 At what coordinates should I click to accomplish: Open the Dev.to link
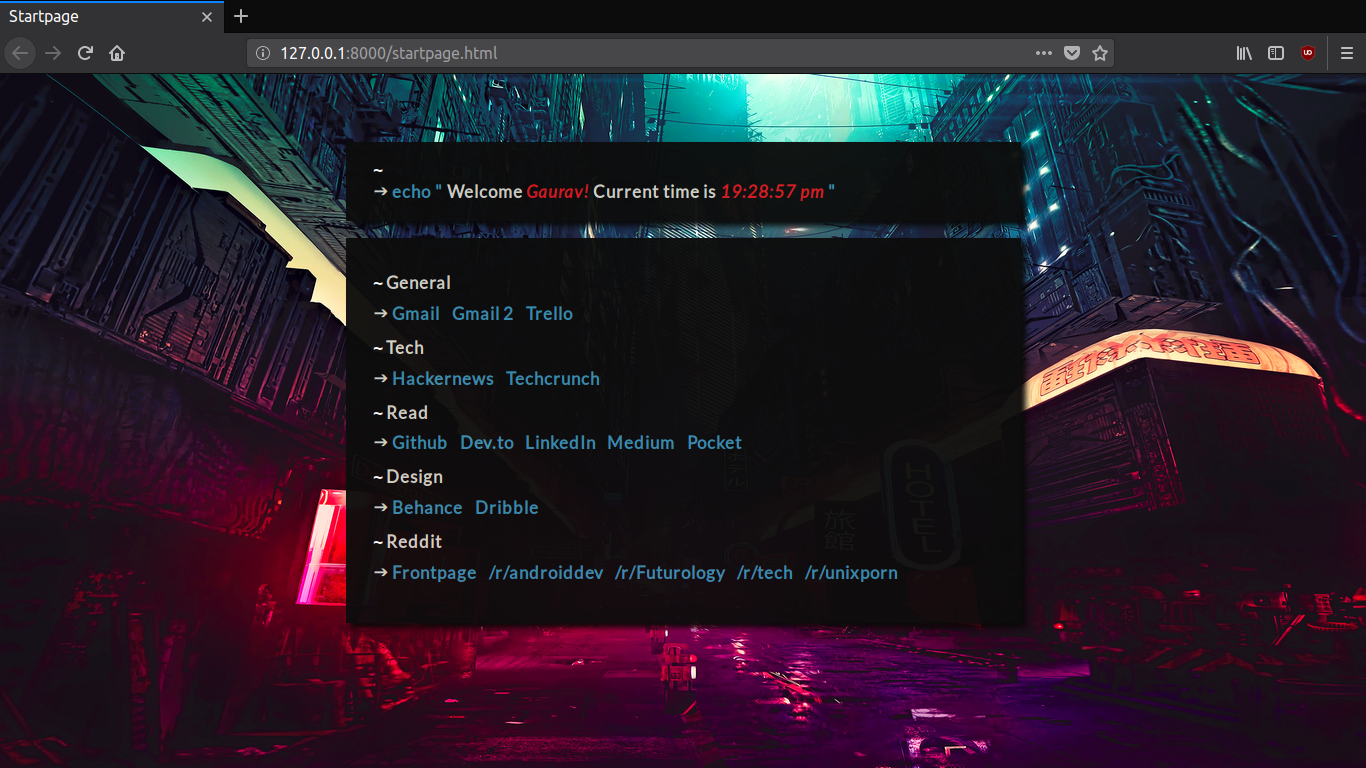487,443
